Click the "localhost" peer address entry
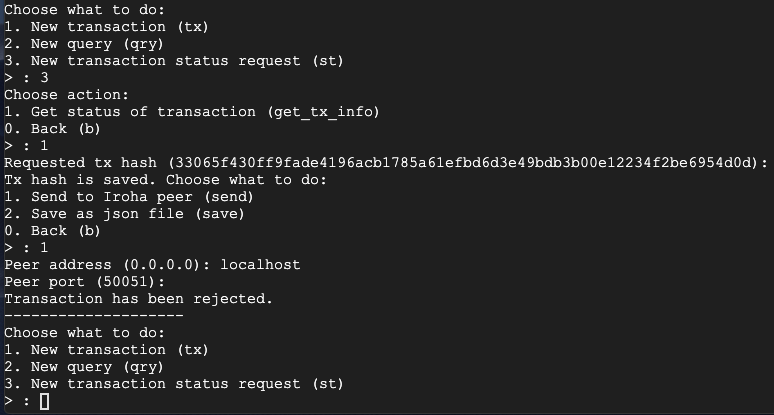 [x=260, y=264]
